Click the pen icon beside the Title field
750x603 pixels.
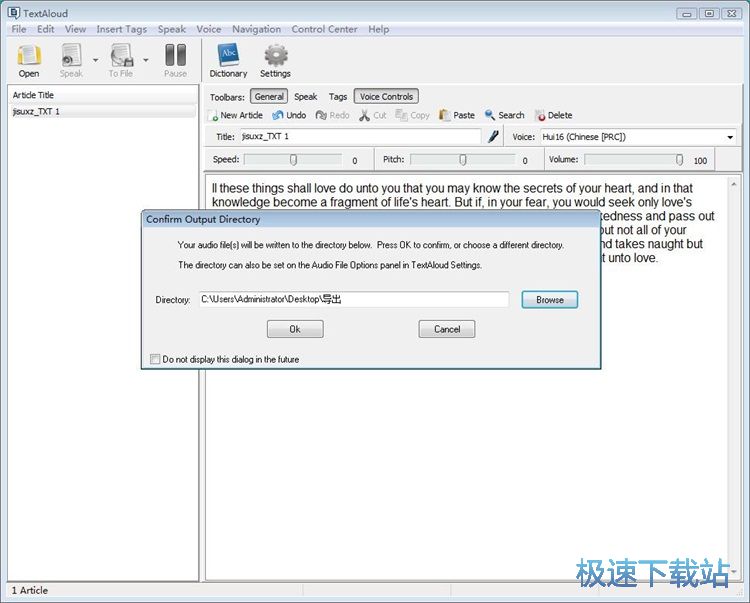[x=493, y=137]
